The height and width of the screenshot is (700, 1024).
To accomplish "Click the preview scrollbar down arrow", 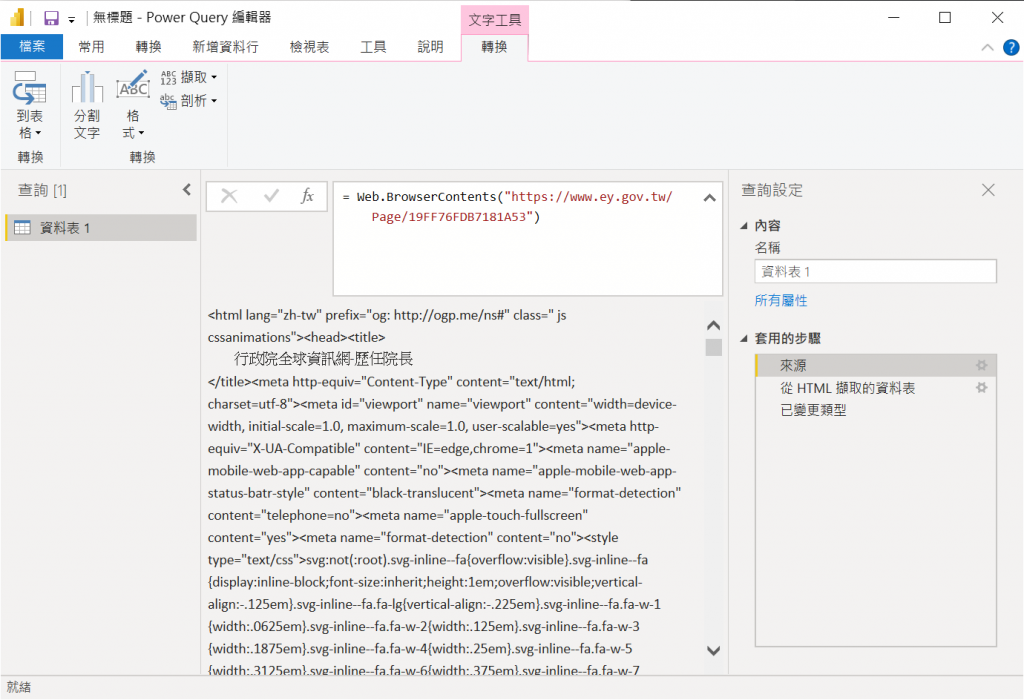I will click(714, 650).
